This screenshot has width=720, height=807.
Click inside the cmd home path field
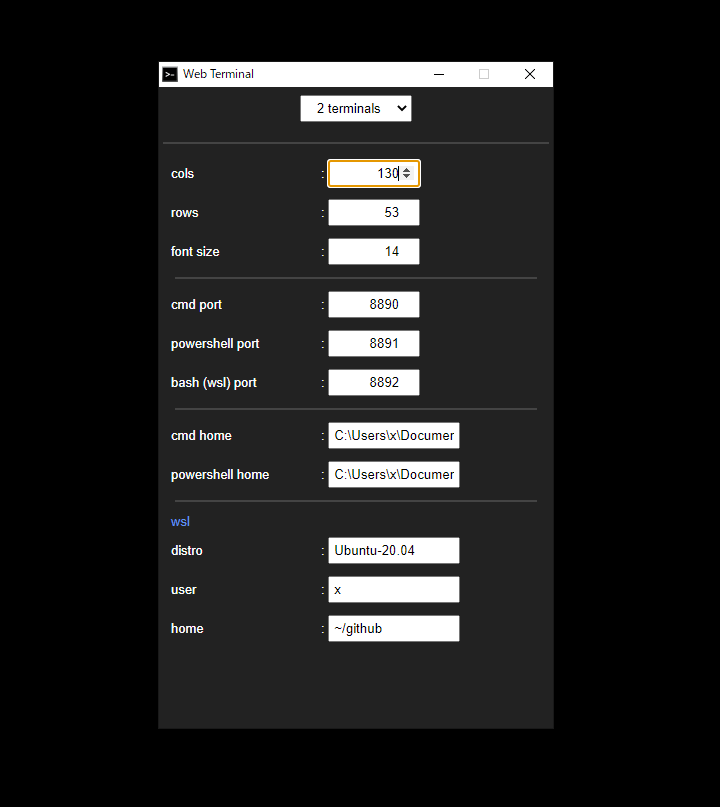(393, 435)
